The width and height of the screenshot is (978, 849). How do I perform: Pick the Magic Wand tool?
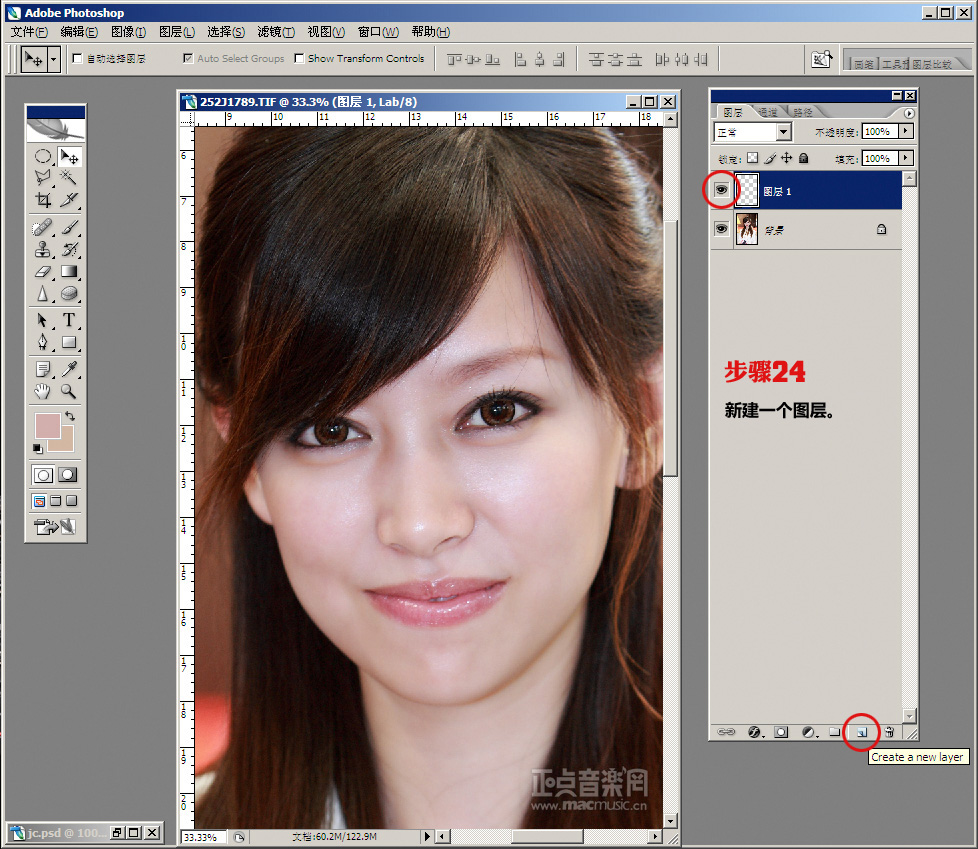tap(69, 177)
